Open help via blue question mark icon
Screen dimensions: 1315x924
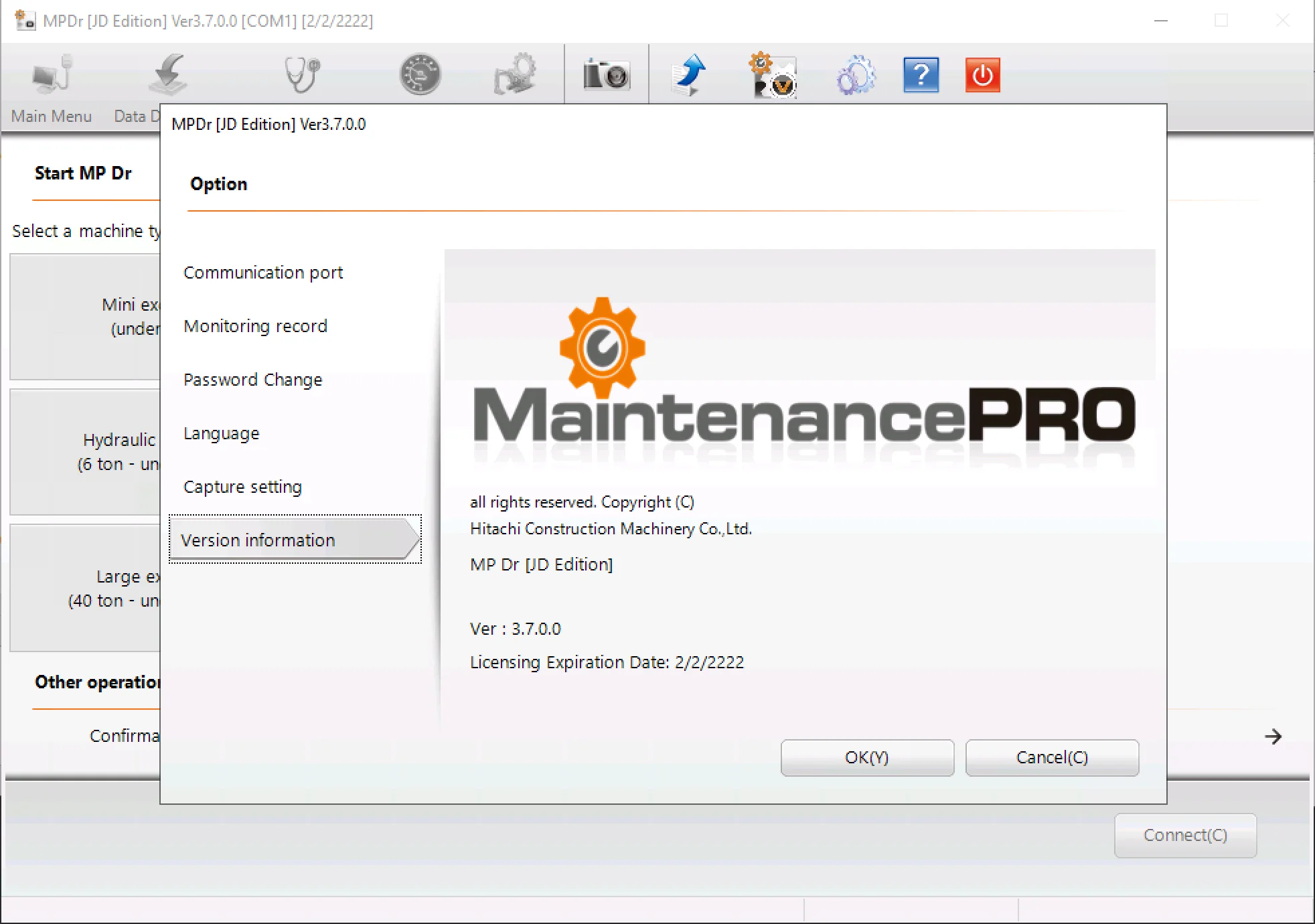tap(921, 75)
